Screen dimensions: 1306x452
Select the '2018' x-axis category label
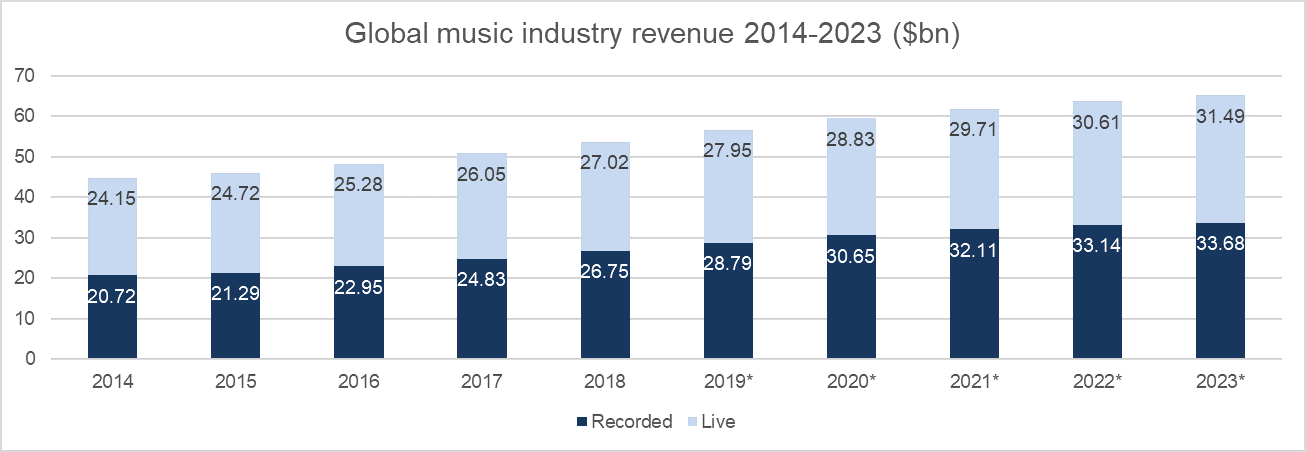605,382
